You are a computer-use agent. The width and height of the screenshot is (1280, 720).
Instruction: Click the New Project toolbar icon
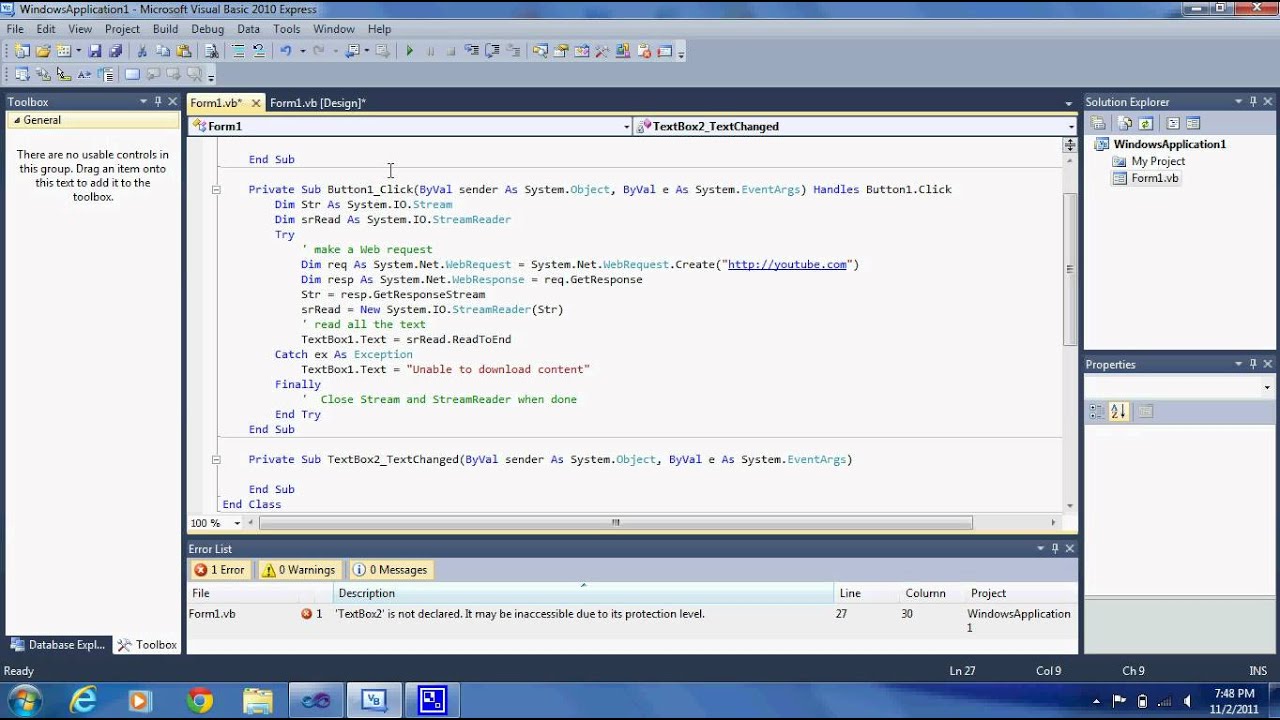coord(22,51)
